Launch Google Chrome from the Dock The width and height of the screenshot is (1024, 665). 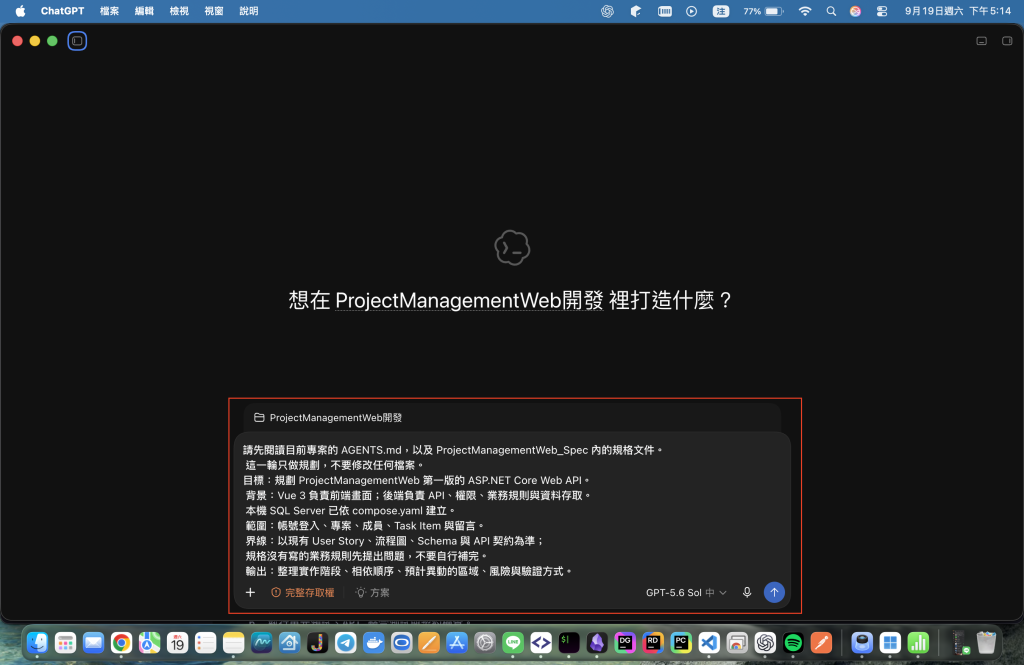pyautogui.click(x=121, y=643)
